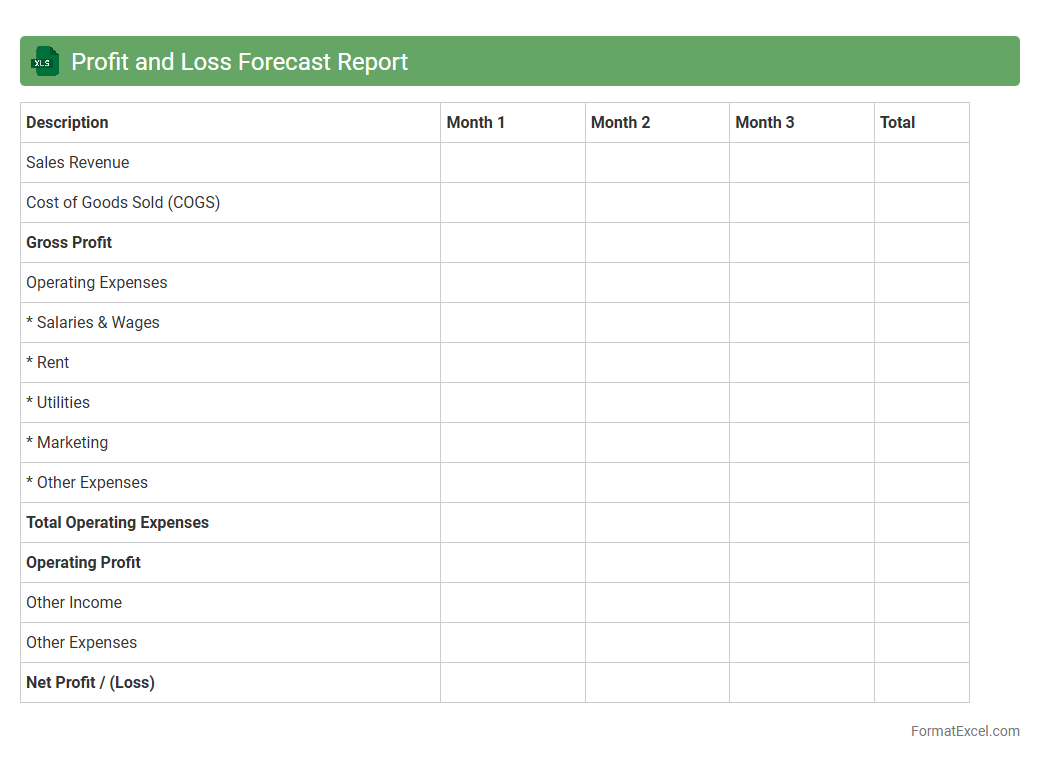Click the XLS file icon in header
Screen dimensions: 1040x760
click(x=44, y=62)
